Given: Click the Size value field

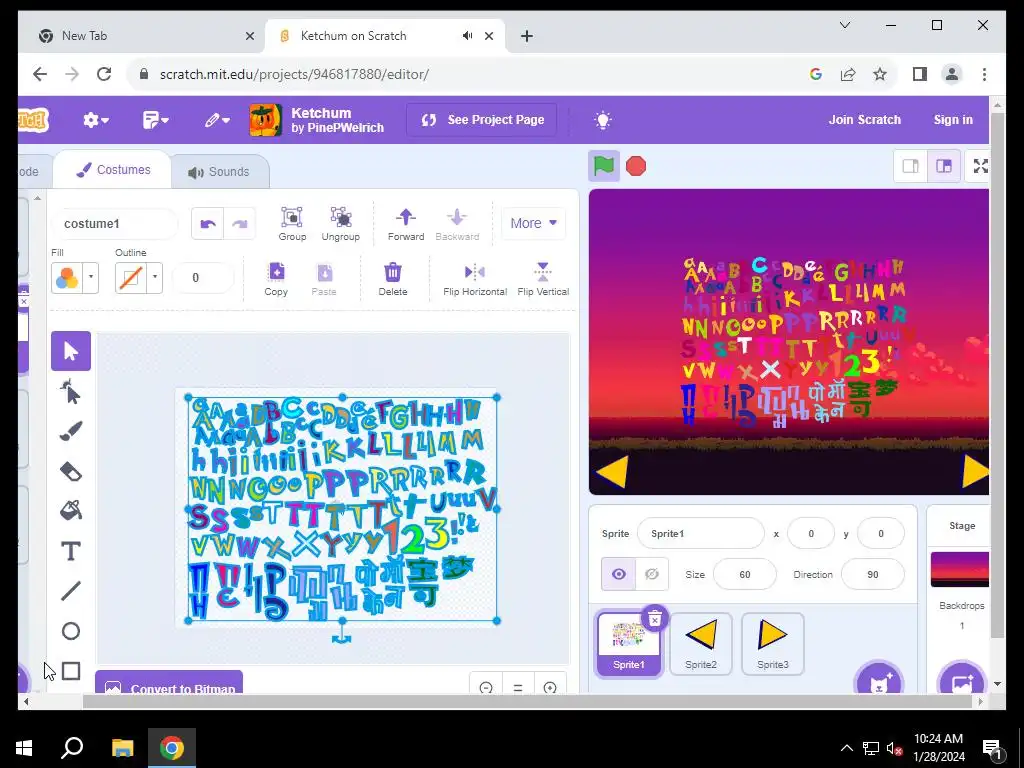Looking at the screenshot, I should pos(744,575).
